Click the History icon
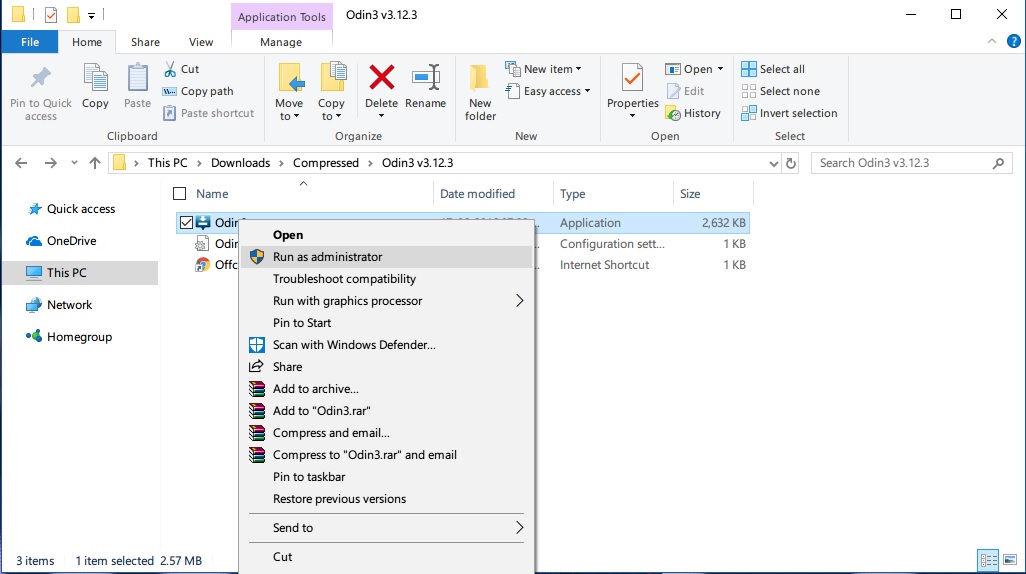 pyautogui.click(x=673, y=113)
